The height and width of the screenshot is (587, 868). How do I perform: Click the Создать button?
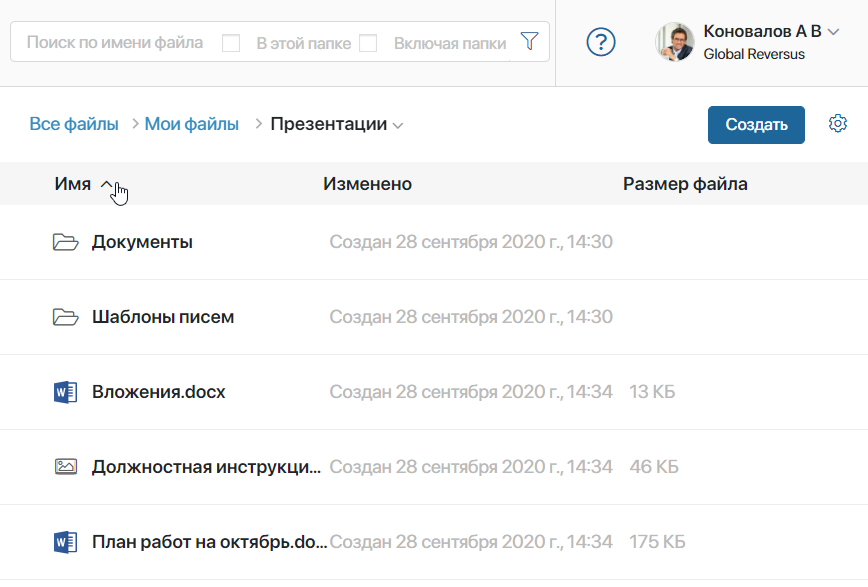pyautogui.click(x=756, y=125)
